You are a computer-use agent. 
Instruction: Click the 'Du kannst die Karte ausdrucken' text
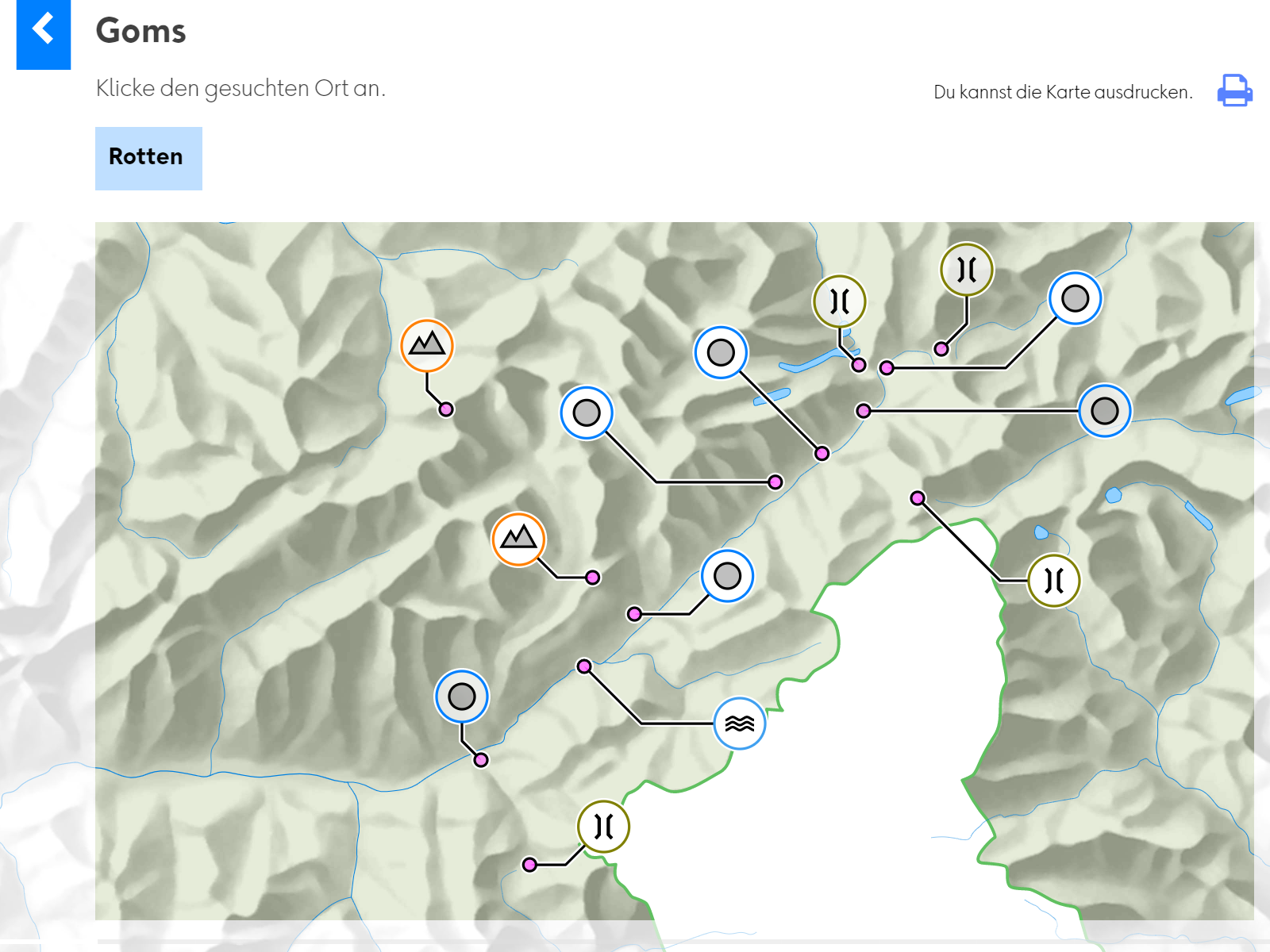pos(1063,92)
